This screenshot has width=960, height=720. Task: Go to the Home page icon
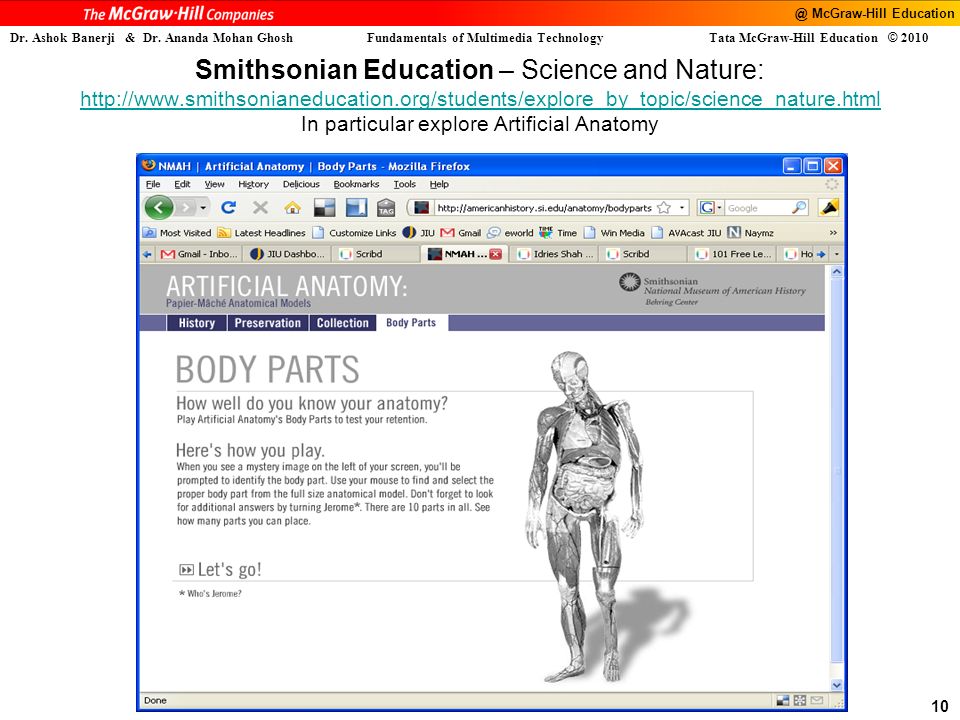(293, 208)
